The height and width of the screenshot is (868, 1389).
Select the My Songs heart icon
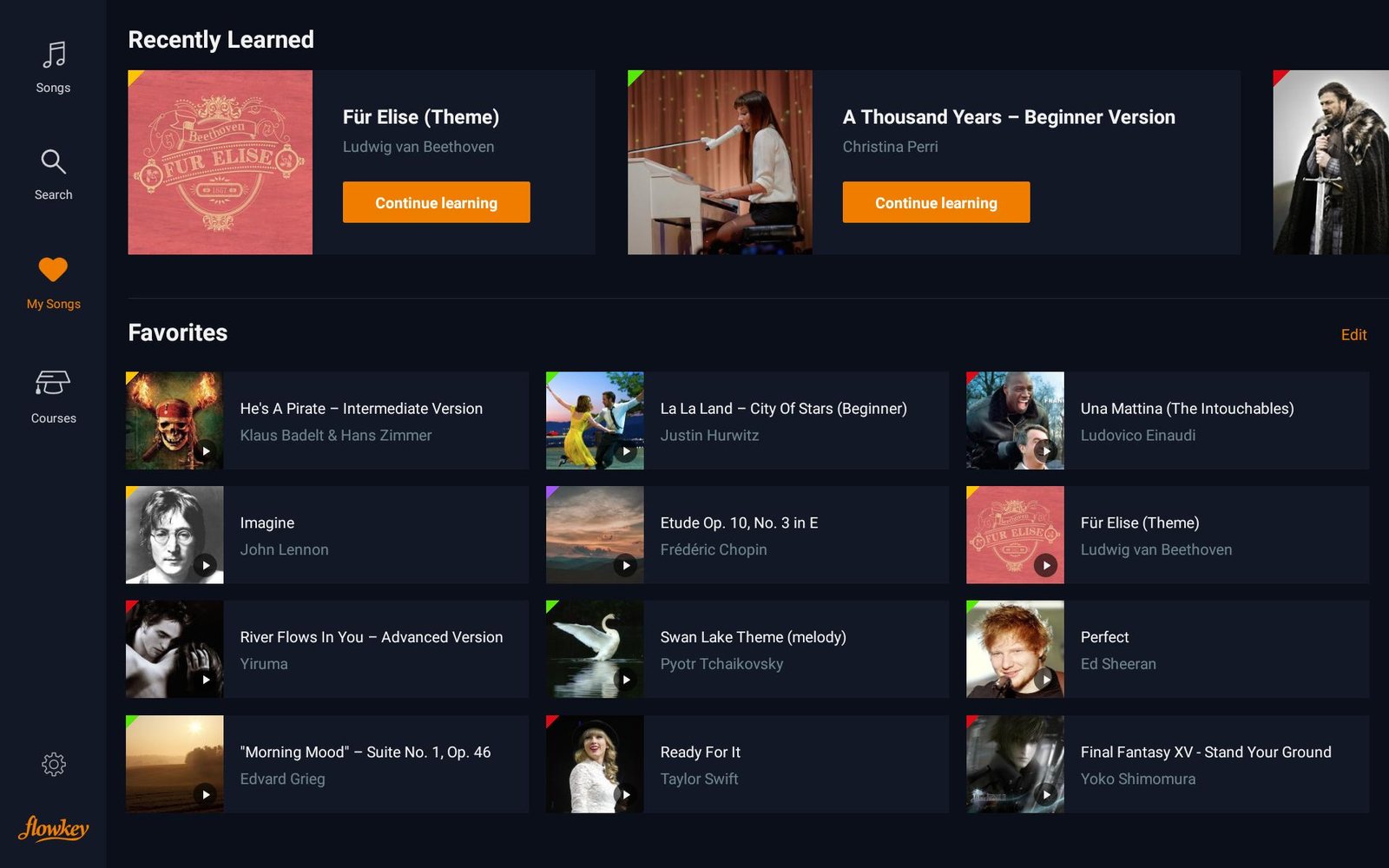coord(53,270)
